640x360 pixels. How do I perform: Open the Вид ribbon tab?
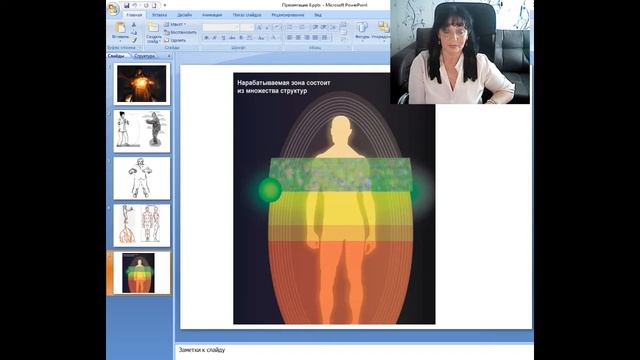(318, 15)
